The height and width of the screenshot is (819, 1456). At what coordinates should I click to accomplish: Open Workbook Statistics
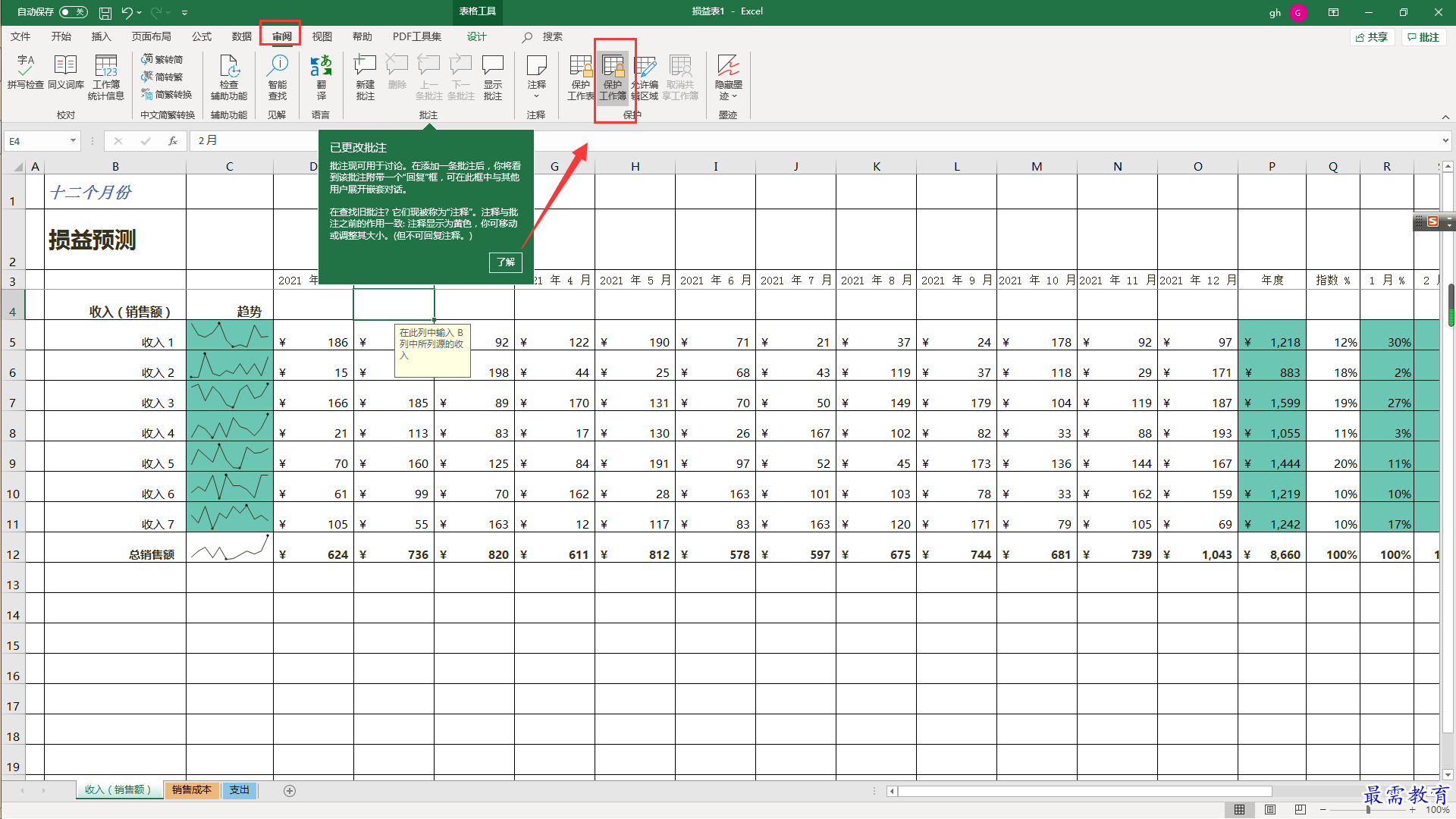point(106,77)
